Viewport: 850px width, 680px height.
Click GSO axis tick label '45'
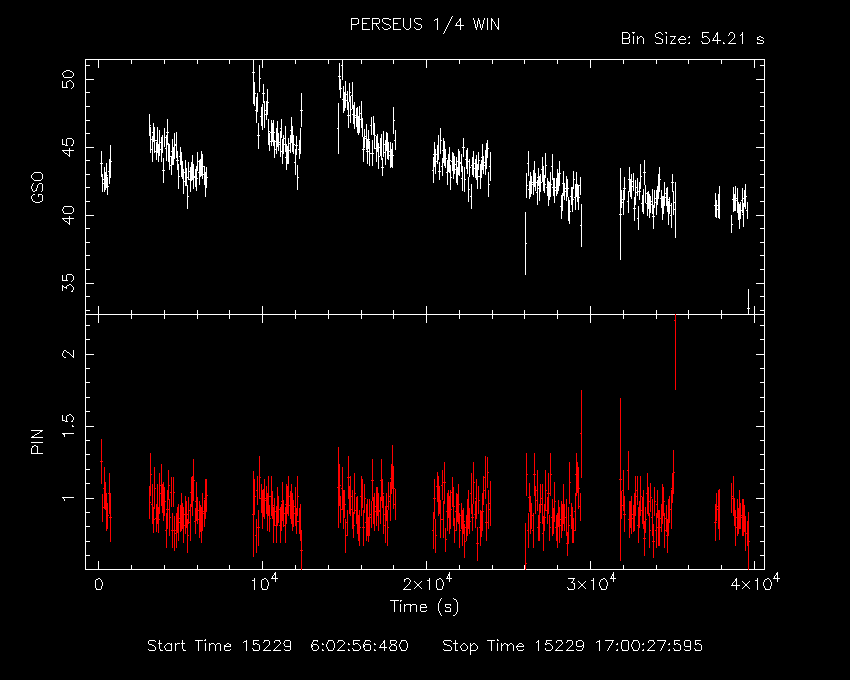click(x=69, y=147)
